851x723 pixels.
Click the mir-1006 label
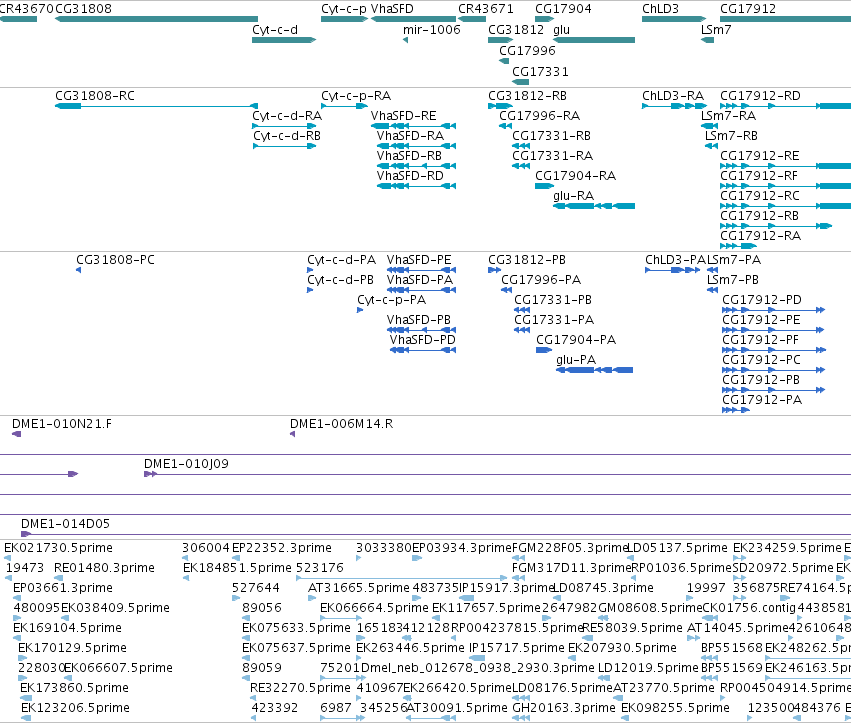click(x=432, y=30)
